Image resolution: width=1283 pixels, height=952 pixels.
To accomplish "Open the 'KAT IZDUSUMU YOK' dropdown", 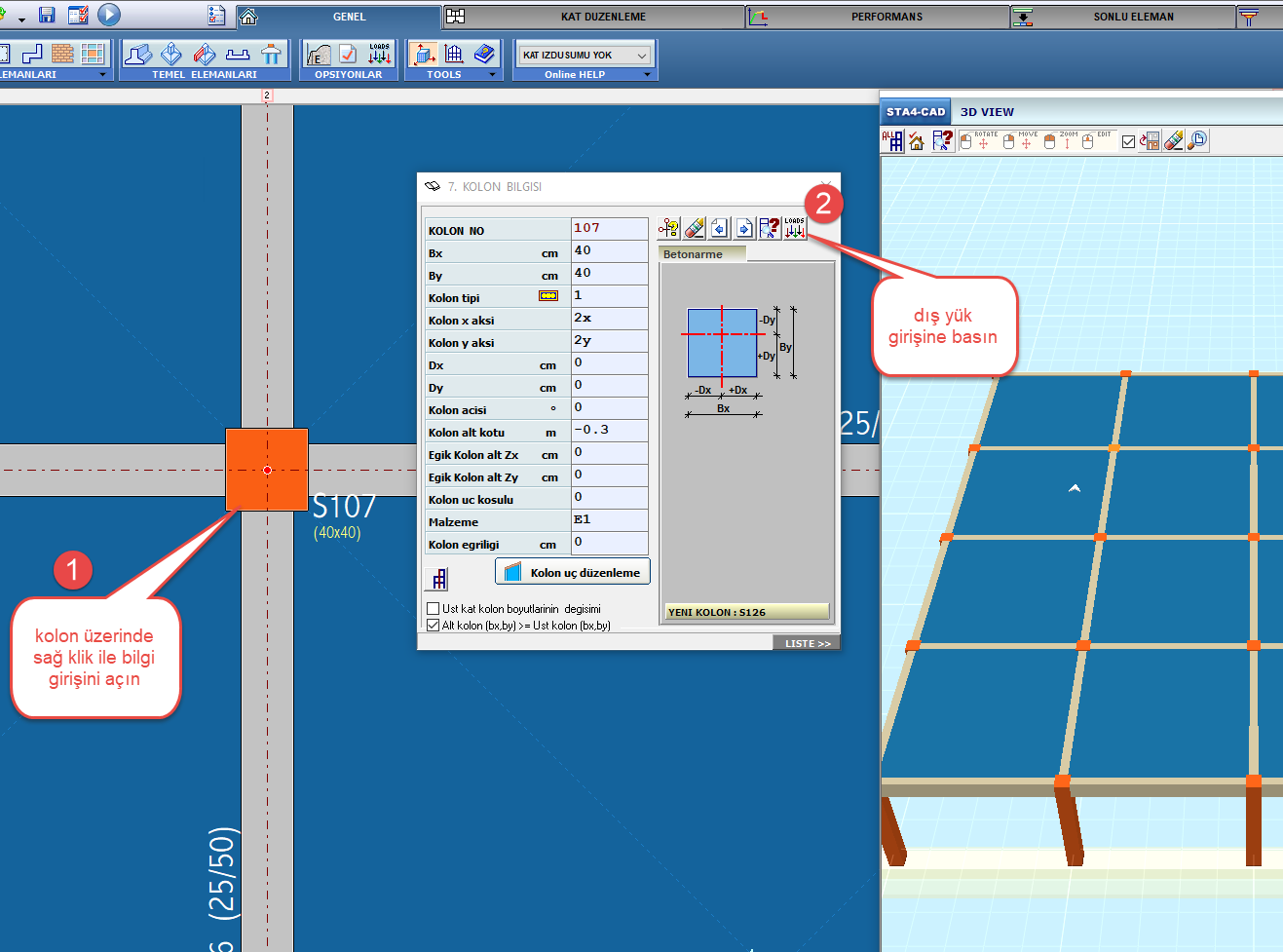I will click(x=585, y=56).
